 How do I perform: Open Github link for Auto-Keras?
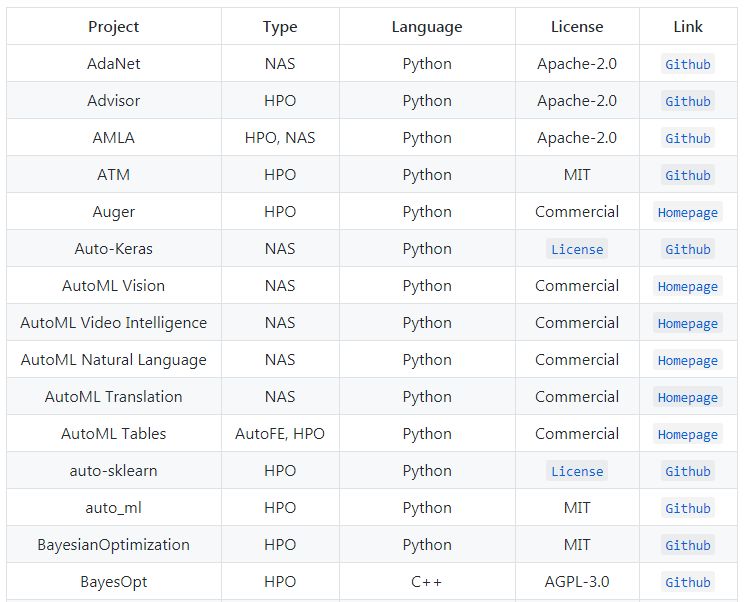[688, 249]
